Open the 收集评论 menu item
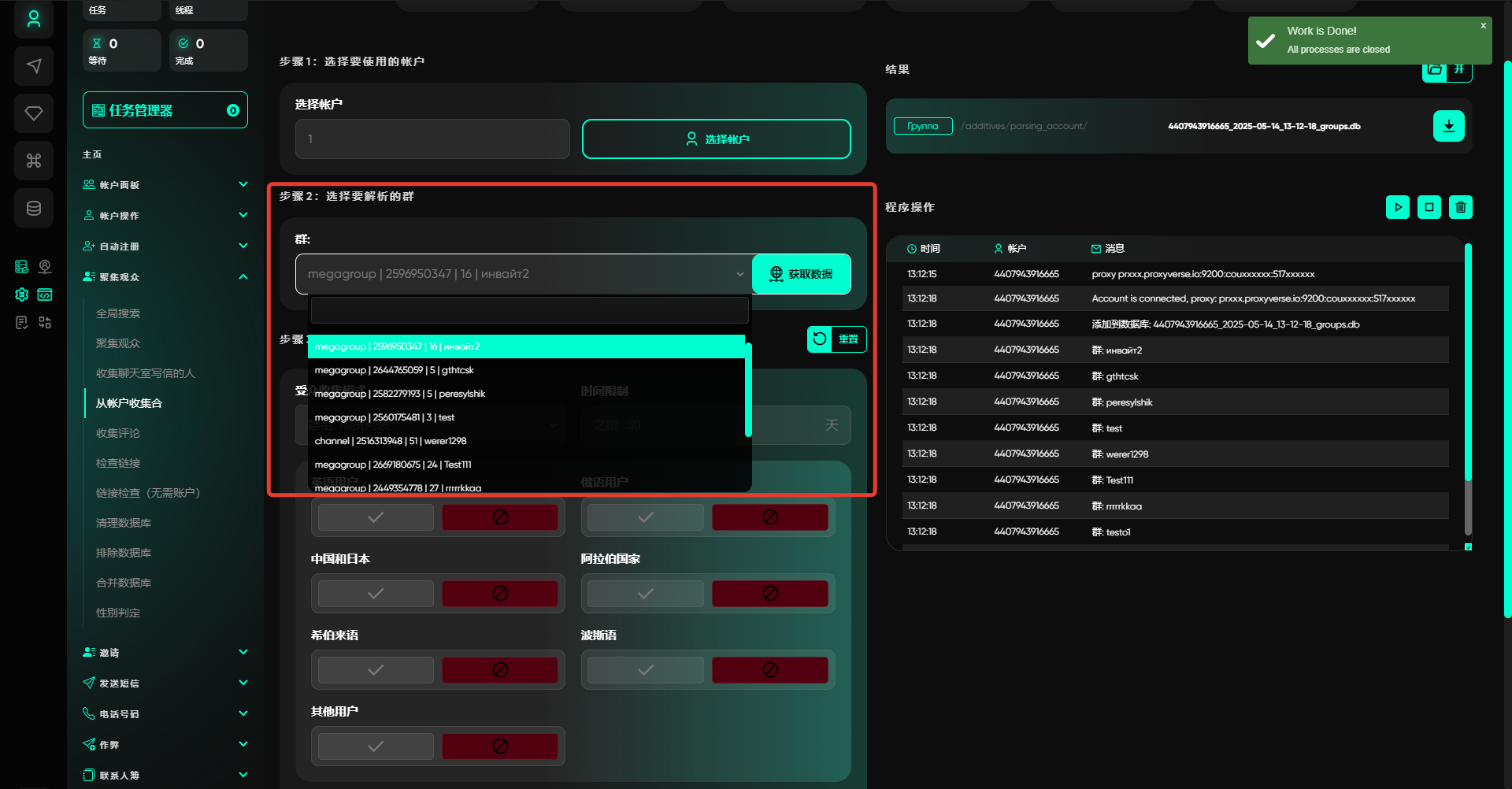 (x=118, y=433)
